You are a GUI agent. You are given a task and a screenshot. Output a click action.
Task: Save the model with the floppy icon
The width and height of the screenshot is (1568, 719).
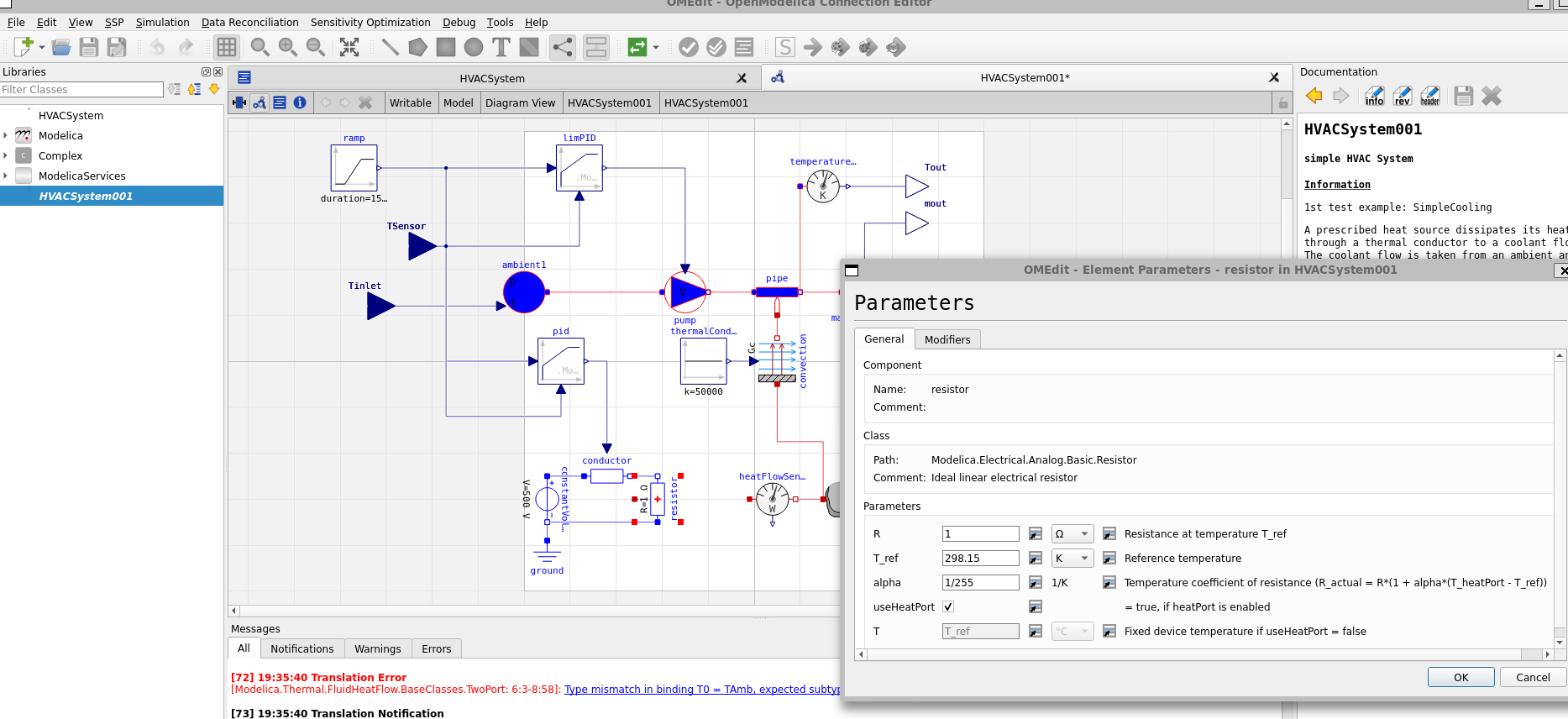(89, 47)
